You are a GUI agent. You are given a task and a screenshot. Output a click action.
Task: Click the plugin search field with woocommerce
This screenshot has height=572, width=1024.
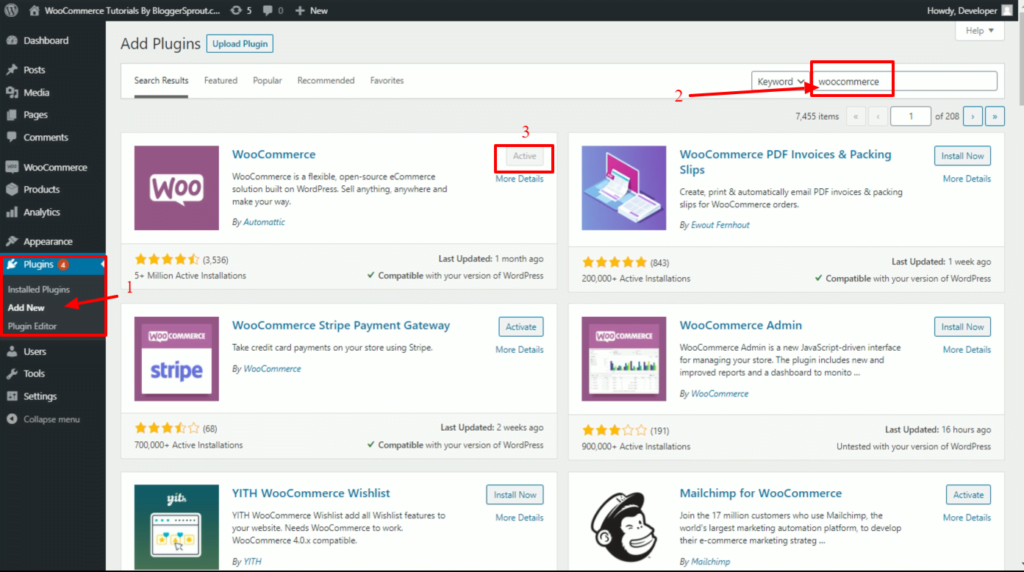coord(904,82)
